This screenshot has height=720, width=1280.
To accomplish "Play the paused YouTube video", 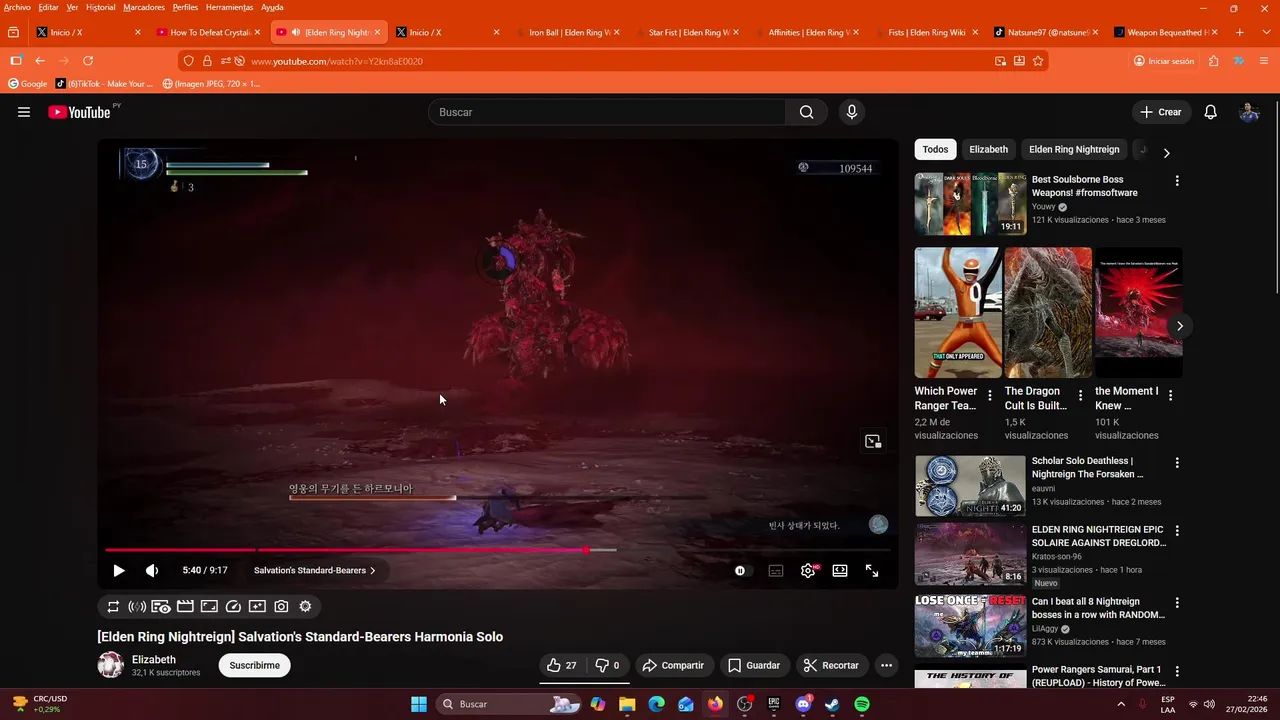I will click(x=118, y=571).
